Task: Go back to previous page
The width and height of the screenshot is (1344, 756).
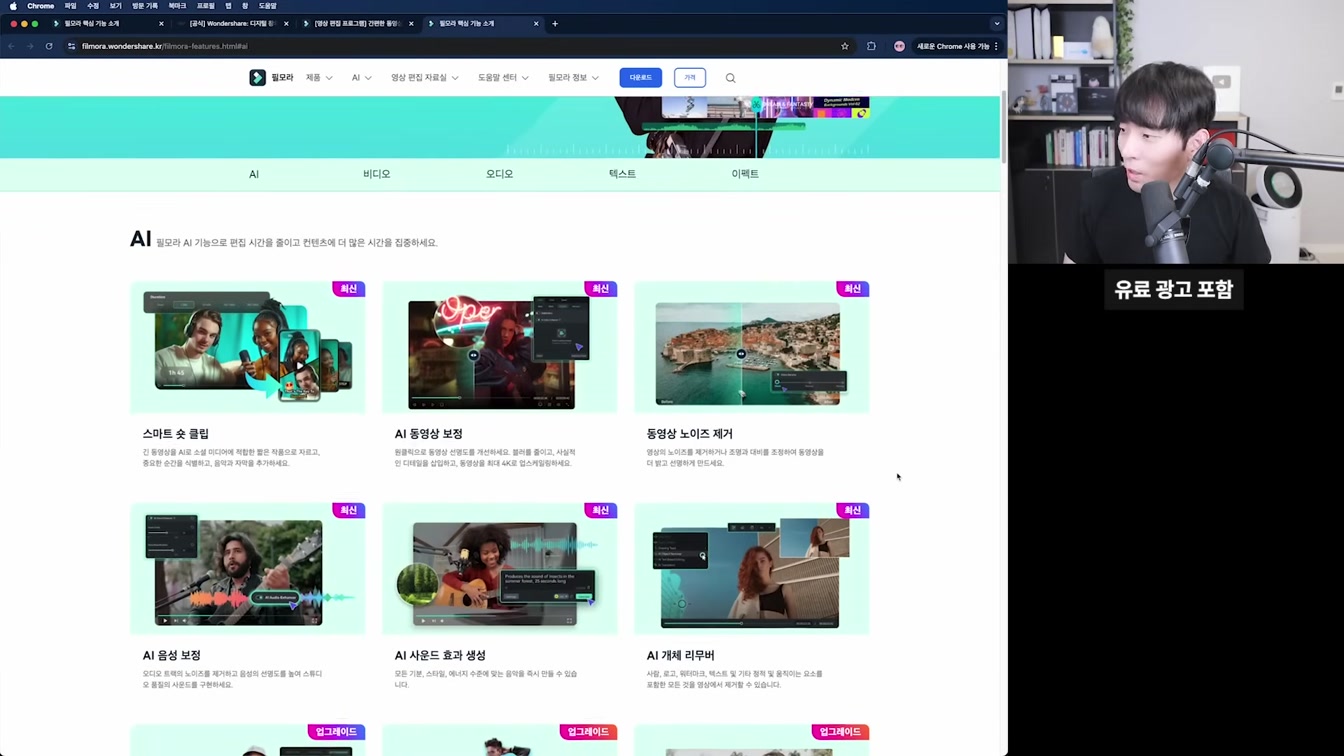Action: 11,46
